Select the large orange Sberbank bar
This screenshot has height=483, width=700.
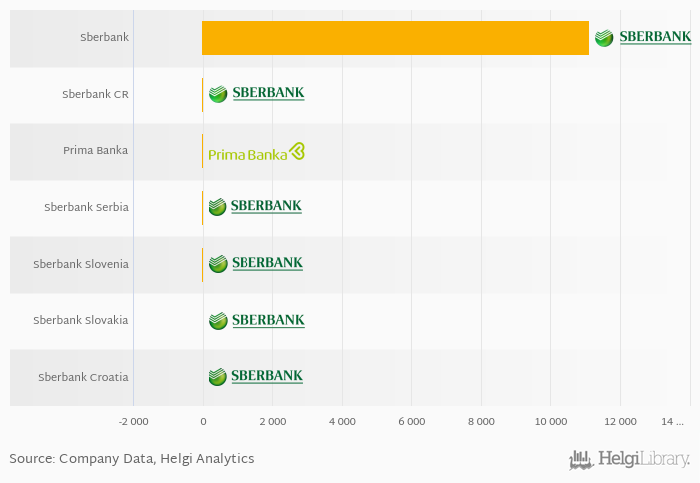(x=396, y=38)
